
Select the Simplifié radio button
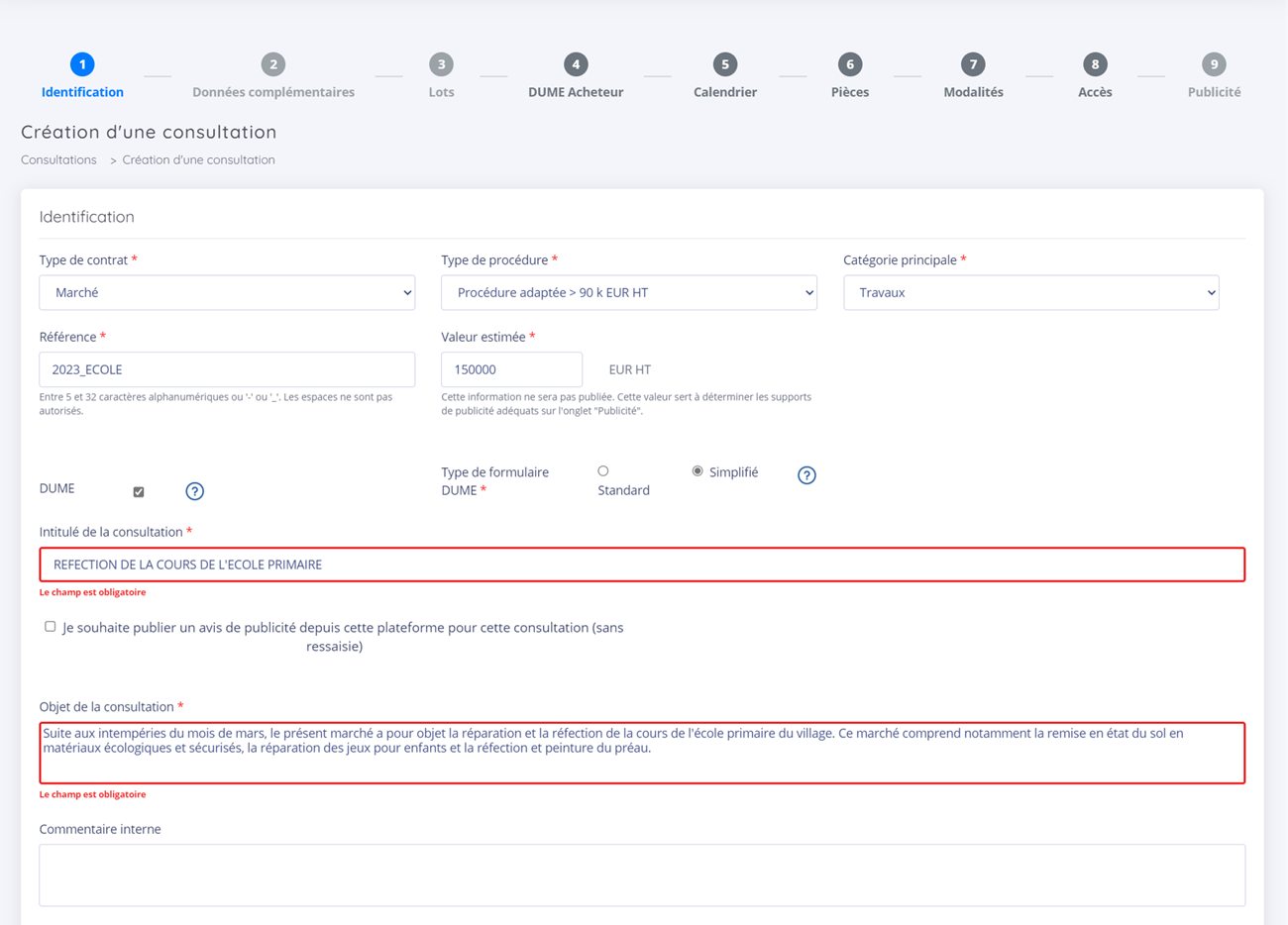click(698, 471)
